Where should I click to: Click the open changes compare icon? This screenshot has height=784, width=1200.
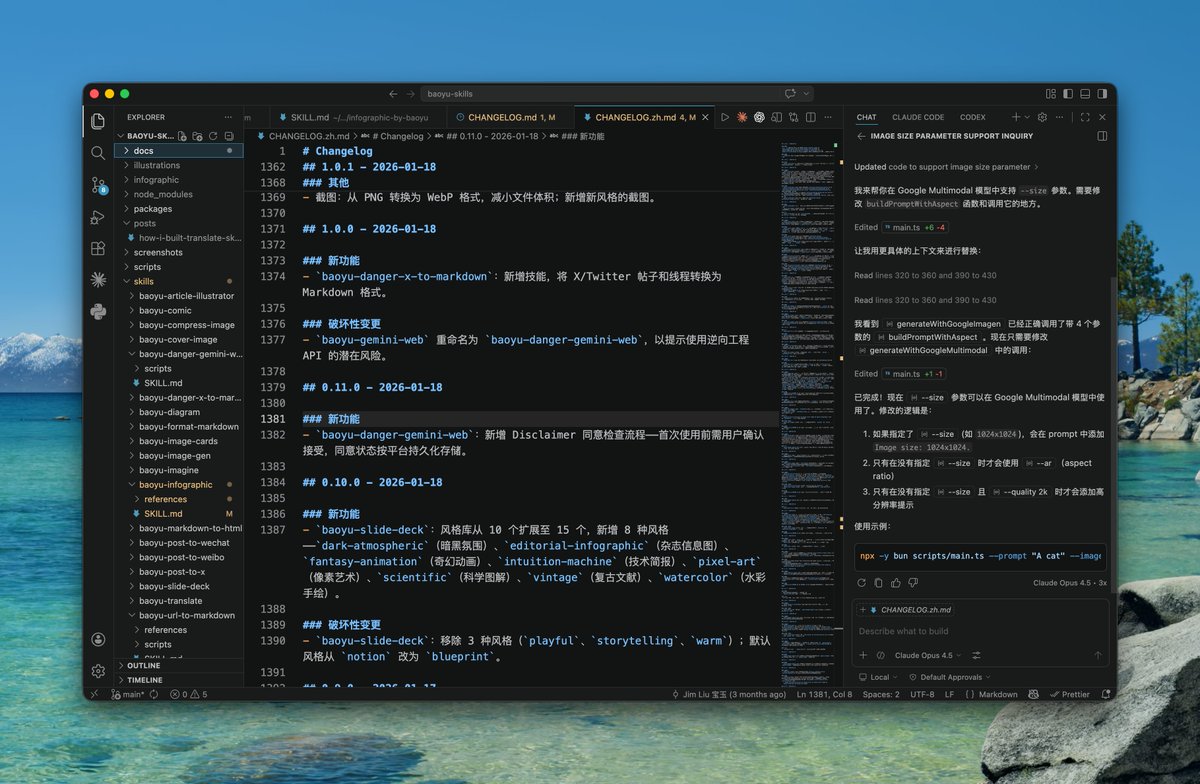pos(794,117)
